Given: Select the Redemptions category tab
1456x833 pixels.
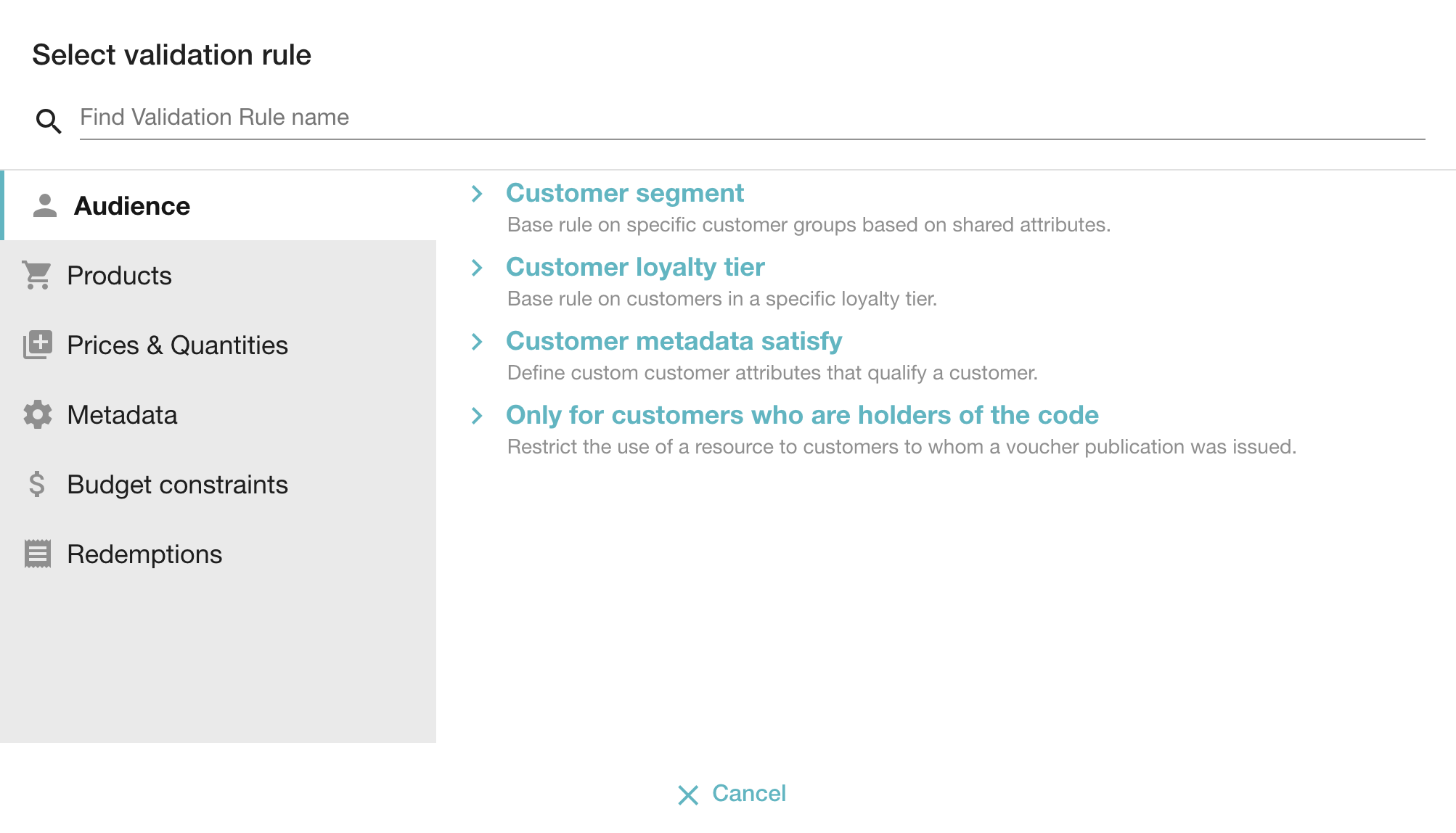Looking at the screenshot, I should click(144, 554).
